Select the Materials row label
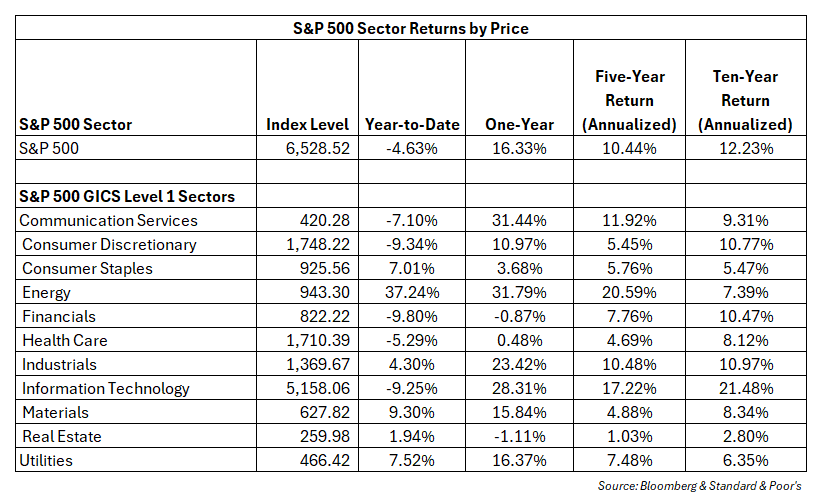The height and width of the screenshot is (500, 822). click(x=54, y=412)
